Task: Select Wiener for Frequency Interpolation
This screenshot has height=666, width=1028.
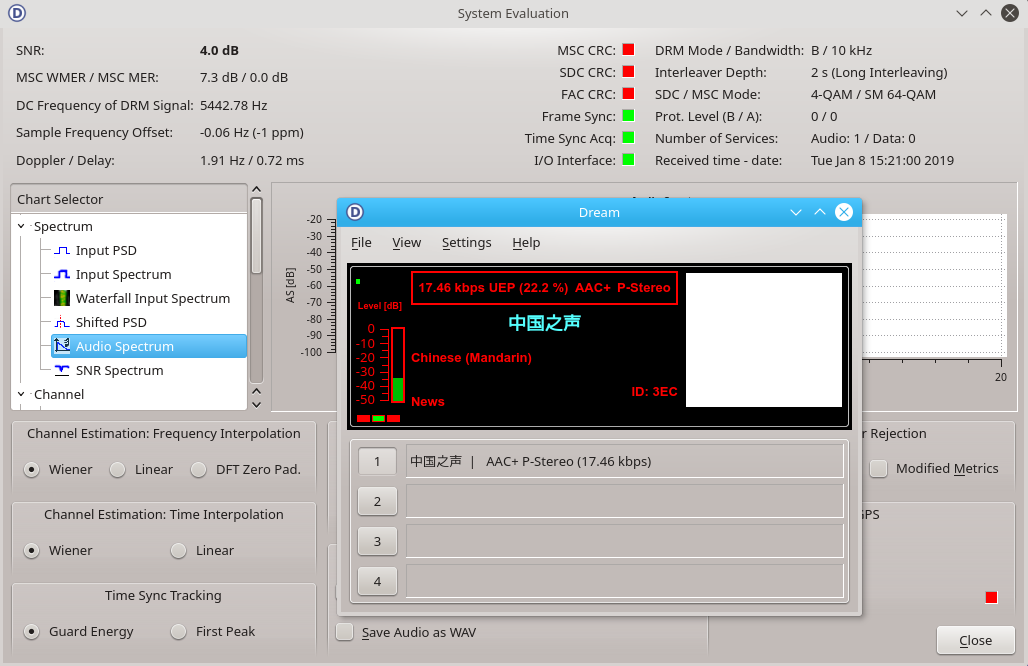Action: point(31,469)
